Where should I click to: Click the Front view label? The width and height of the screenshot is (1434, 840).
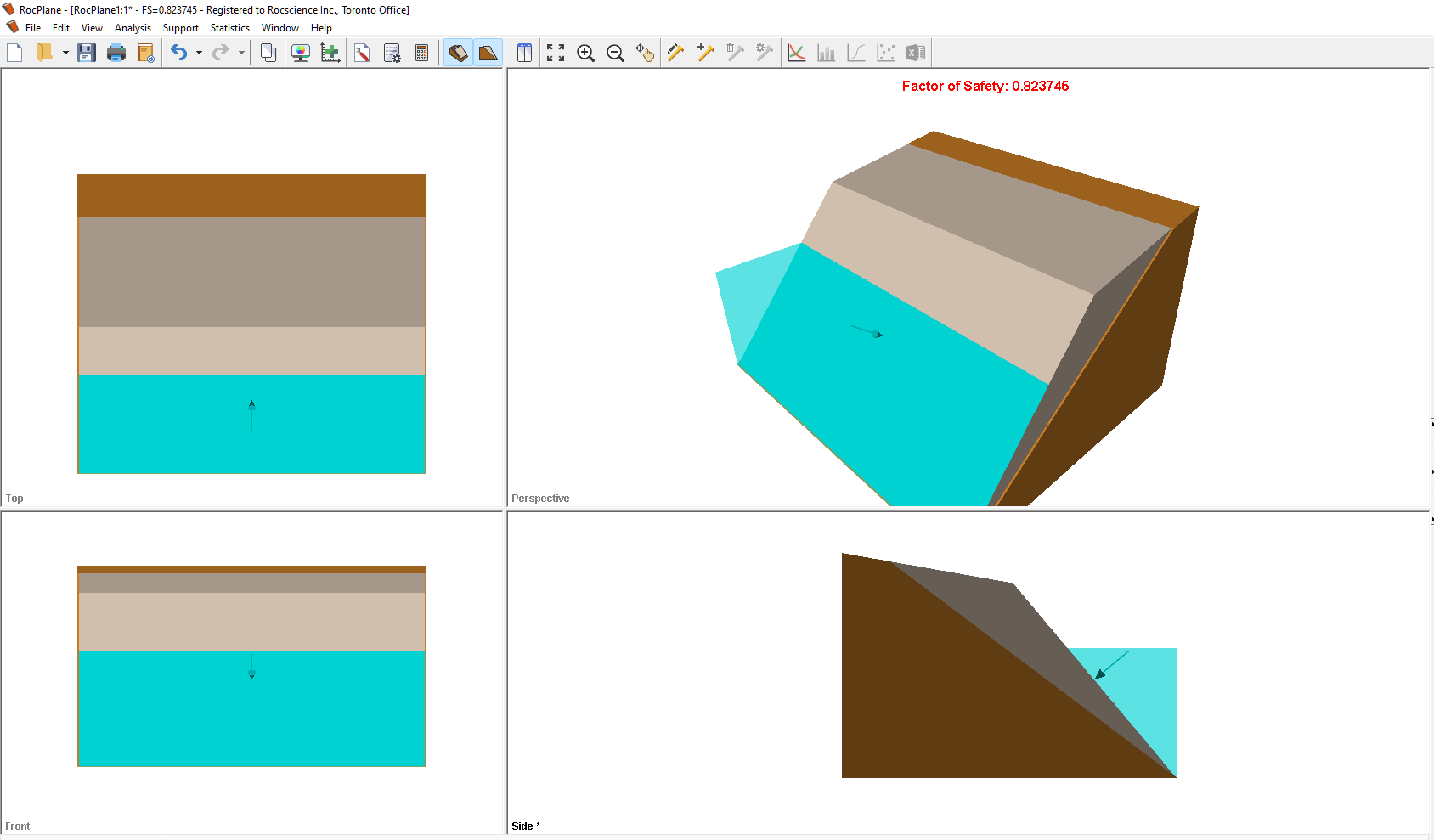[17, 826]
